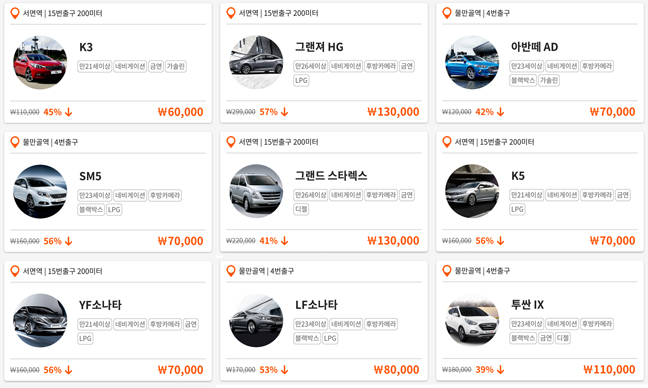Click the ₩110,000 price on the 투싼 IX card
Image resolution: width=648 pixels, height=388 pixels.
coord(609,370)
